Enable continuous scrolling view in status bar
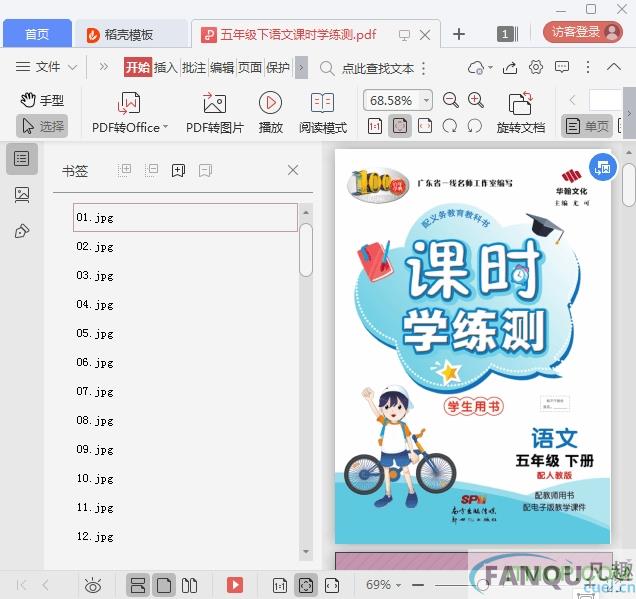The width and height of the screenshot is (636, 599). [138, 585]
